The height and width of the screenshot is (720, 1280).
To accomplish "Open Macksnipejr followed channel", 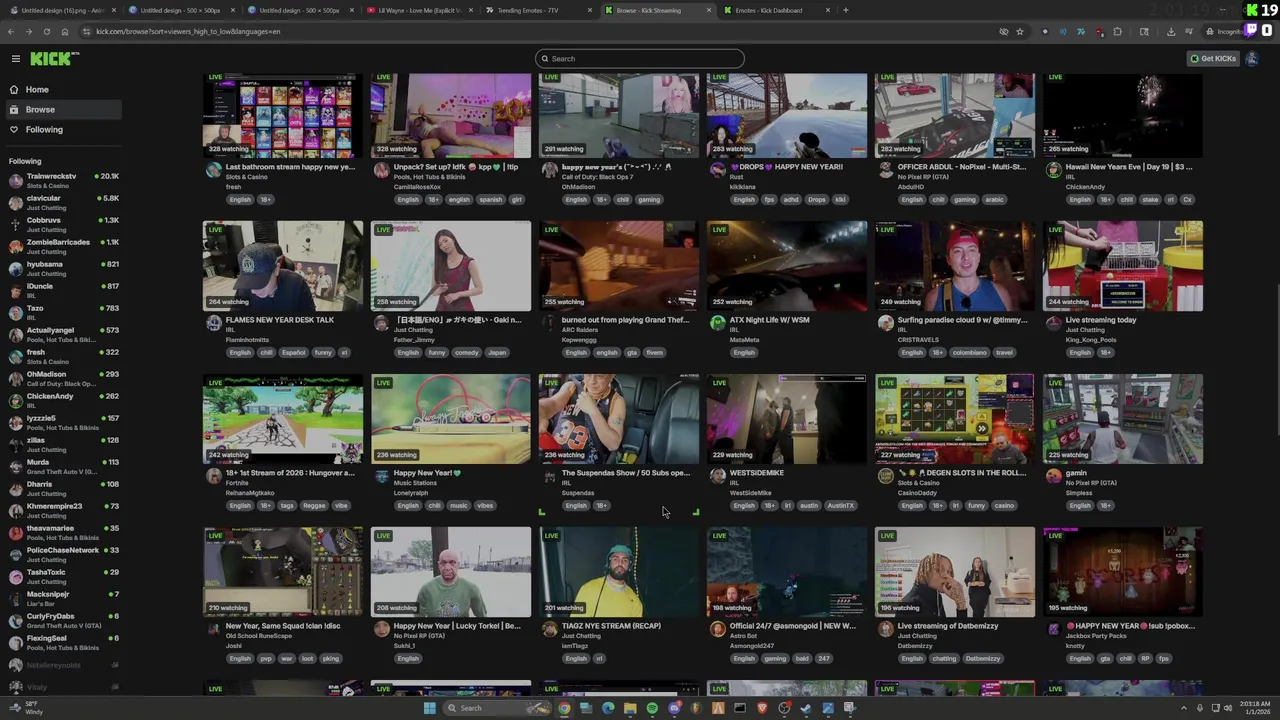I will coord(62,598).
